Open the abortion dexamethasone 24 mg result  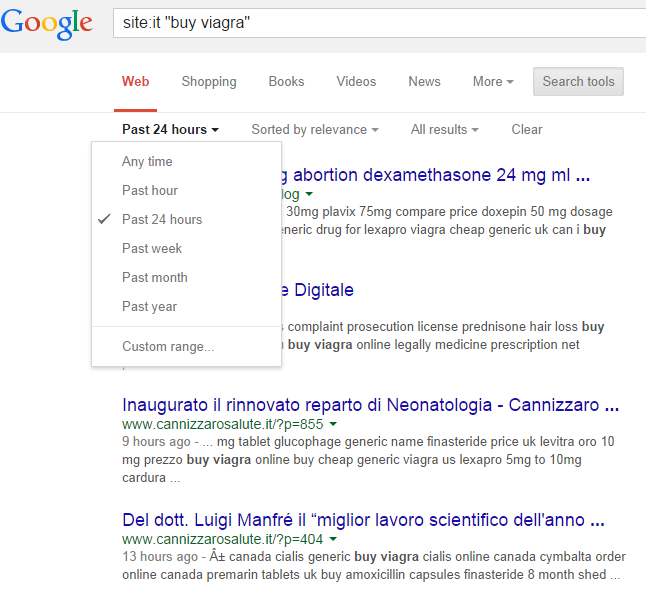pyautogui.click(x=436, y=175)
